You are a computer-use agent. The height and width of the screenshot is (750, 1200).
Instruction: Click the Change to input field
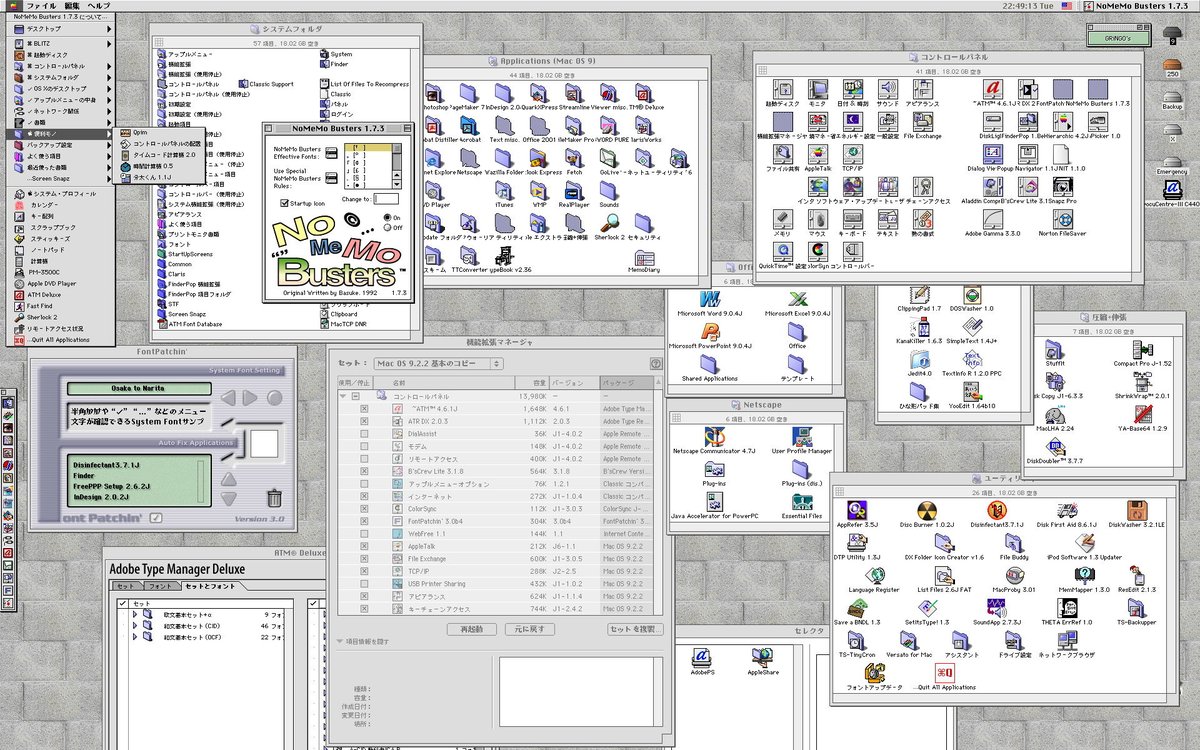click(386, 198)
